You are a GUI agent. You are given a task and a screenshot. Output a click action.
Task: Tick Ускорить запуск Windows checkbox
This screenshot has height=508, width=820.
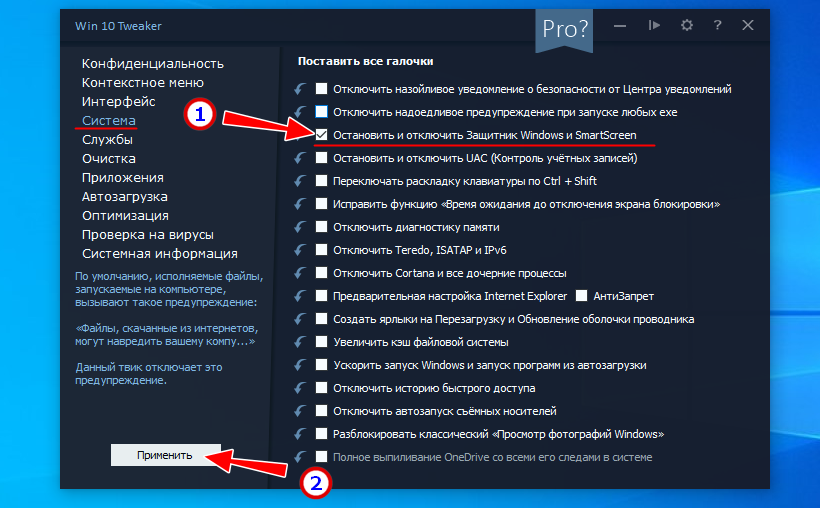[x=322, y=365]
